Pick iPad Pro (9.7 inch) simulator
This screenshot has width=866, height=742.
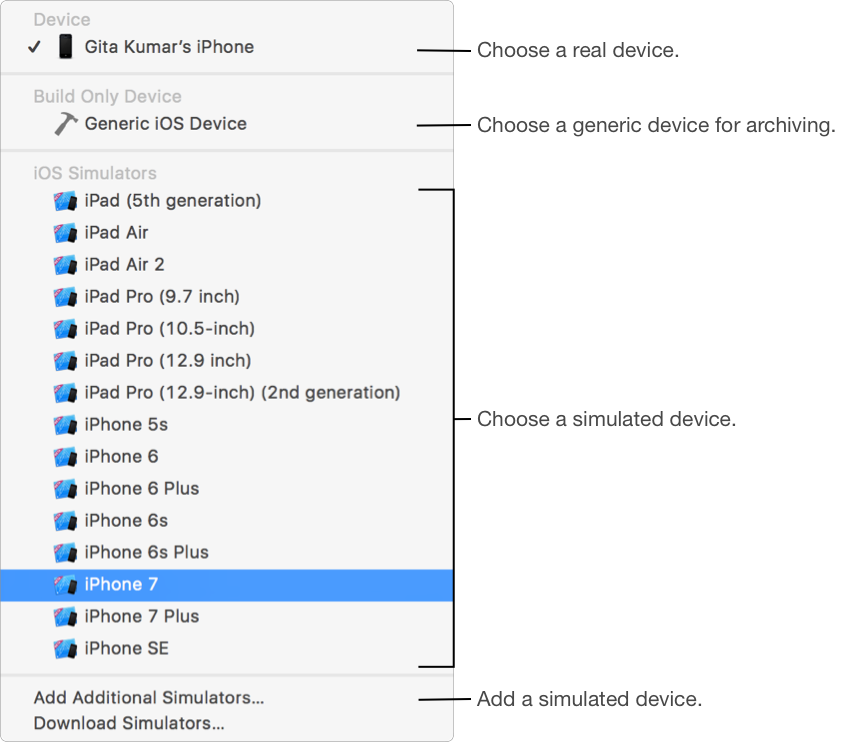tap(162, 297)
